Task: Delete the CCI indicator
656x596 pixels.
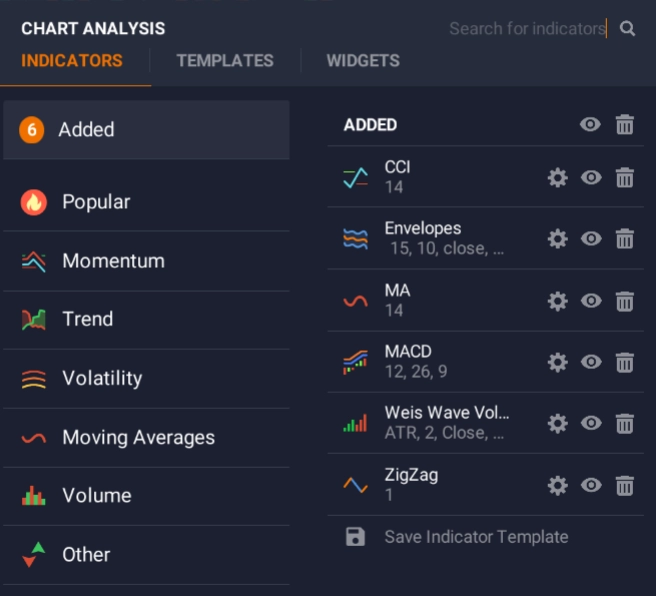Action: click(x=625, y=178)
